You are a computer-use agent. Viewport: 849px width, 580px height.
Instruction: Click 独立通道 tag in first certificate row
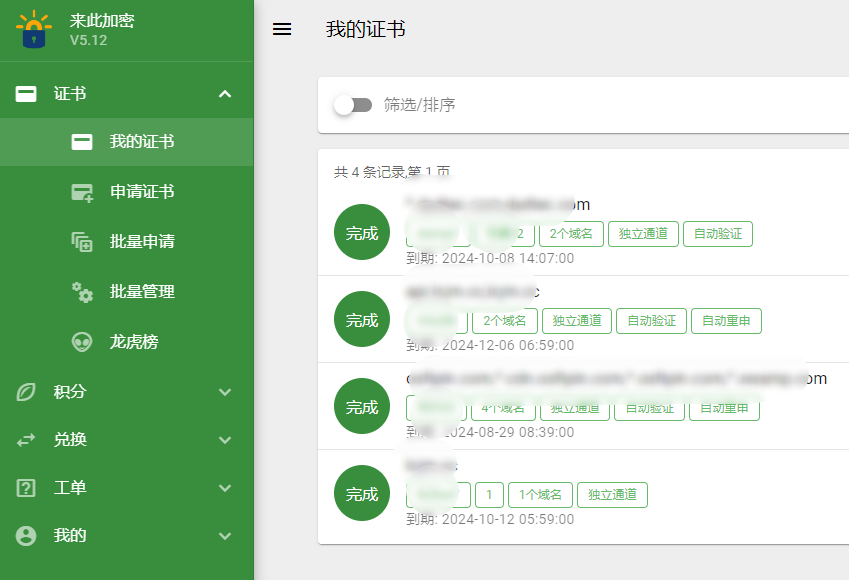tap(643, 234)
